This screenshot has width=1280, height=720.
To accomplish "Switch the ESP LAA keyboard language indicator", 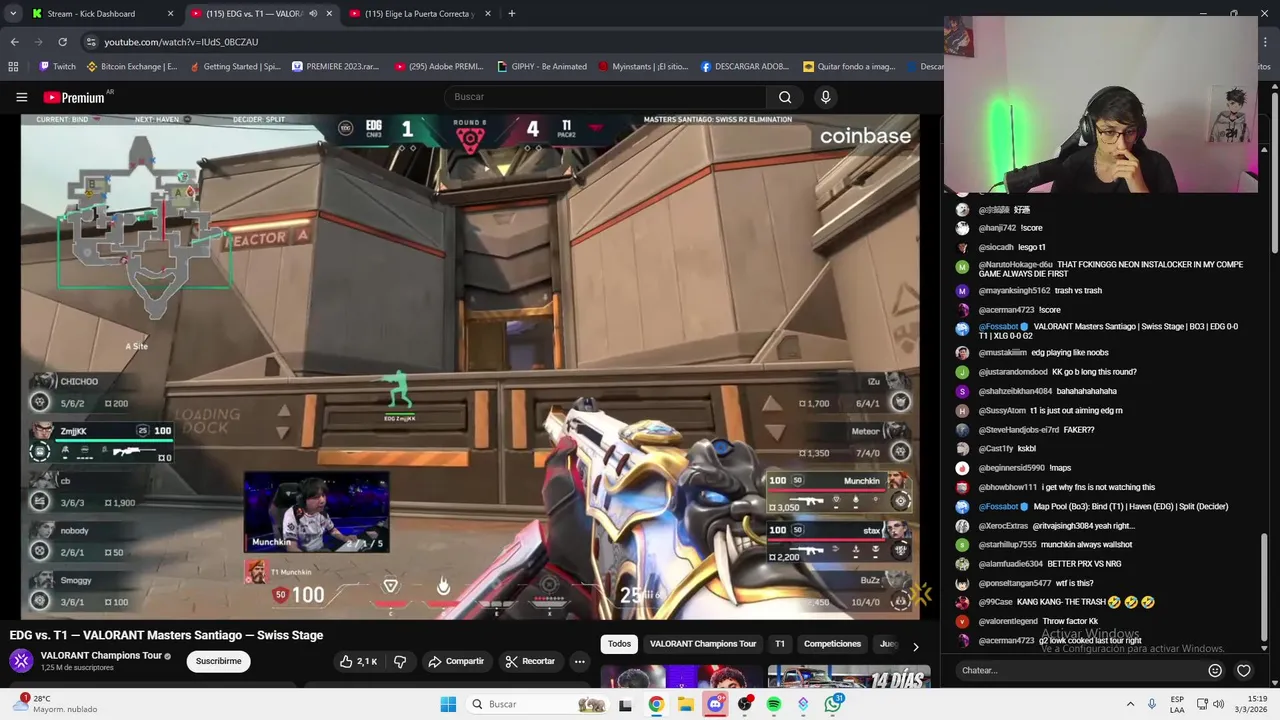I will click(1177, 704).
